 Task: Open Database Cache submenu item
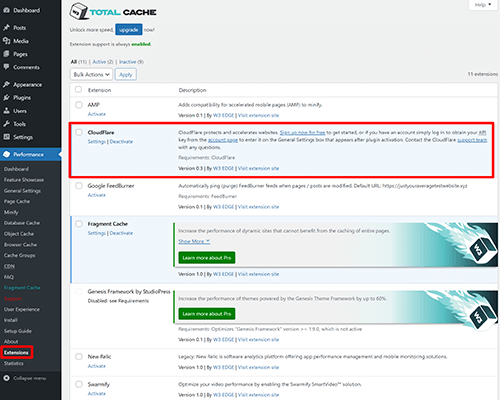(22, 223)
